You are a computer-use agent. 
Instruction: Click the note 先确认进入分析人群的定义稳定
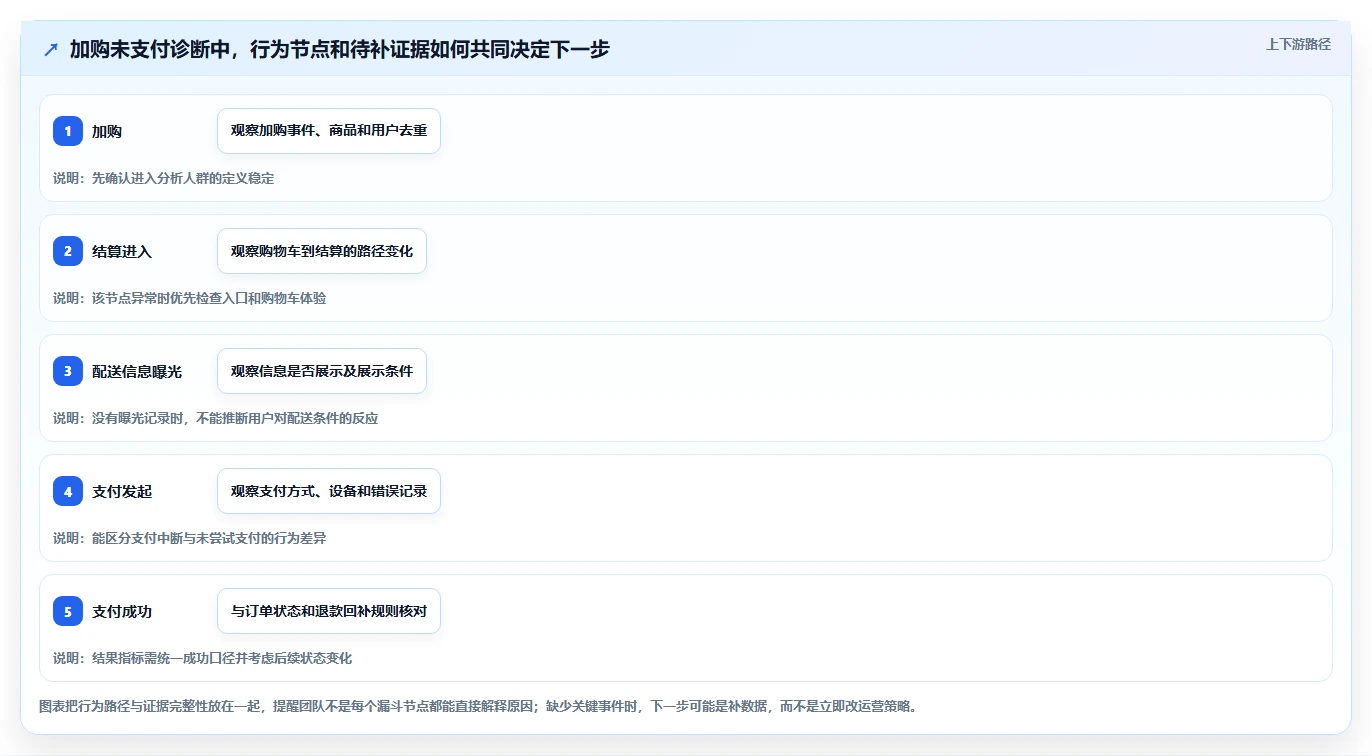coord(163,178)
